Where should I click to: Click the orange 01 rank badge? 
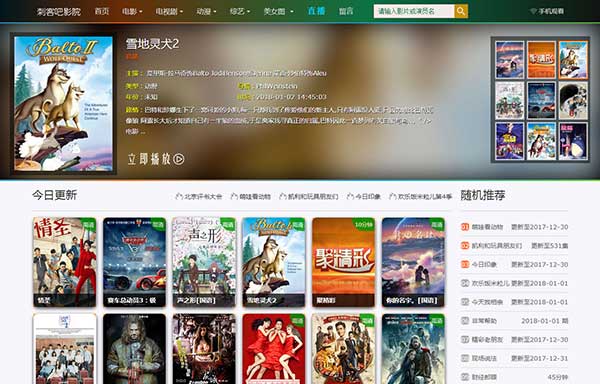pyautogui.click(x=465, y=227)
